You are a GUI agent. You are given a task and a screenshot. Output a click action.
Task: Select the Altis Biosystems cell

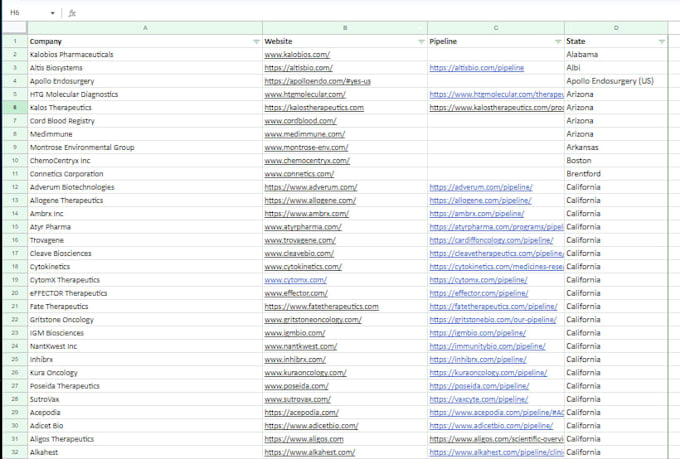tap(145, 68)
